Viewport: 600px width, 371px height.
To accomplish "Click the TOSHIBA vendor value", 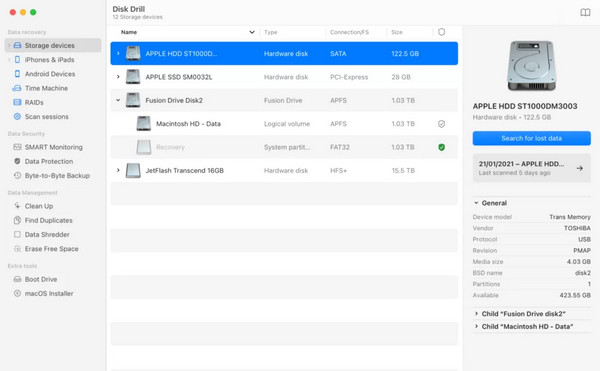I will tap(577, 228).
